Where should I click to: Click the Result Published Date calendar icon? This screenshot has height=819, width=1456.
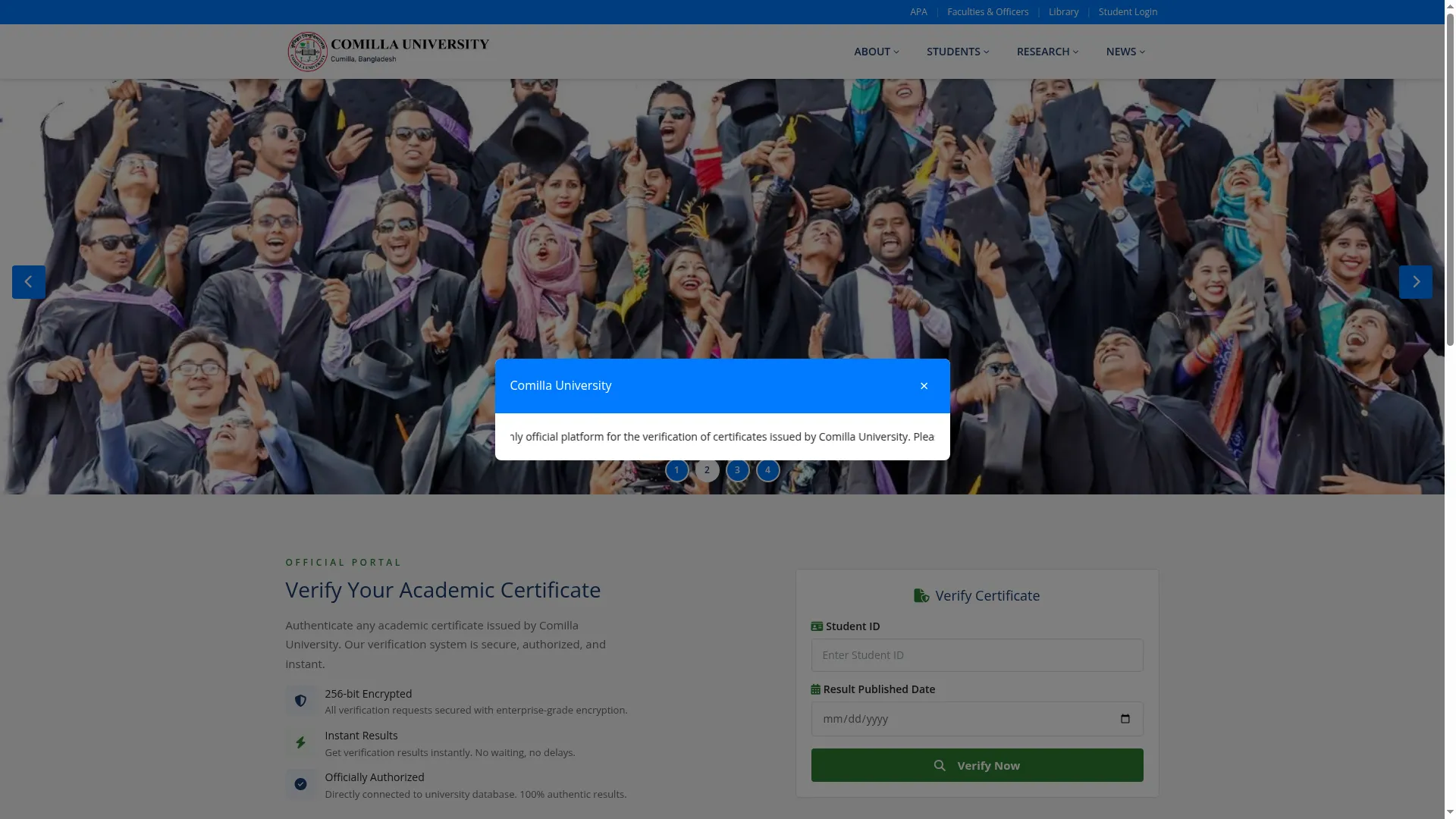(x=815, y=689)
